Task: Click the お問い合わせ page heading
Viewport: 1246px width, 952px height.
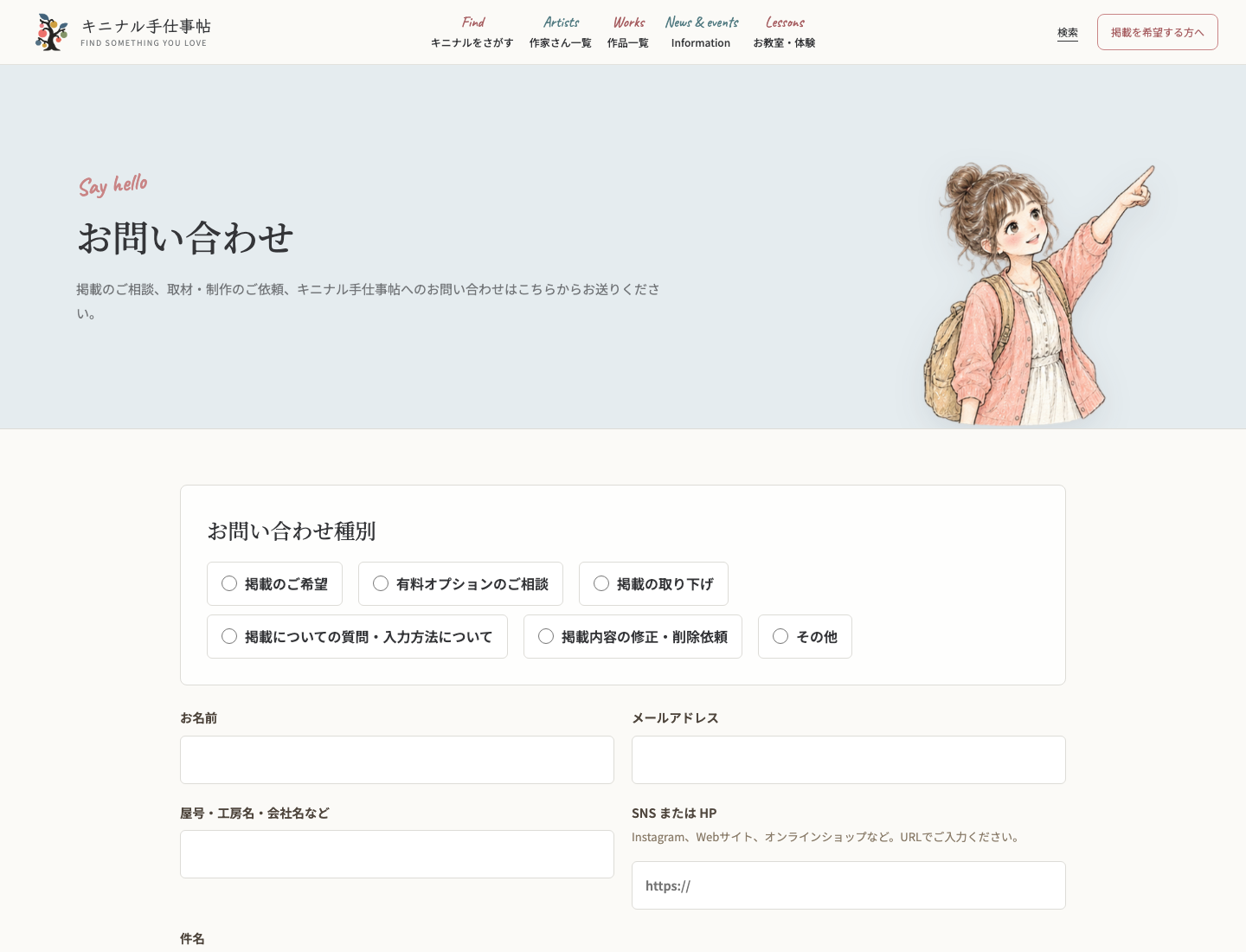Action: [185, 238]
